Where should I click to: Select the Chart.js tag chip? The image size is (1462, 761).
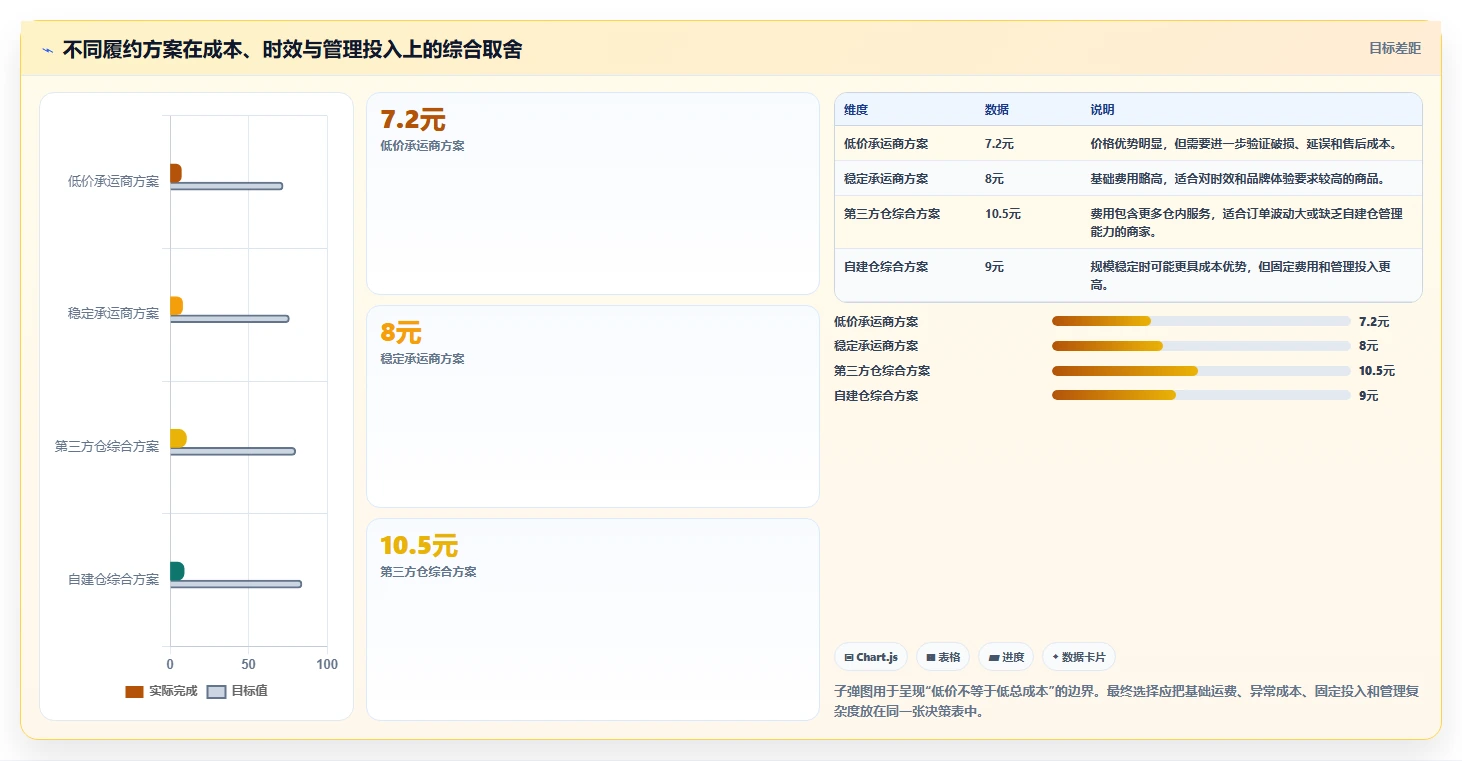[x=871, y=657]
